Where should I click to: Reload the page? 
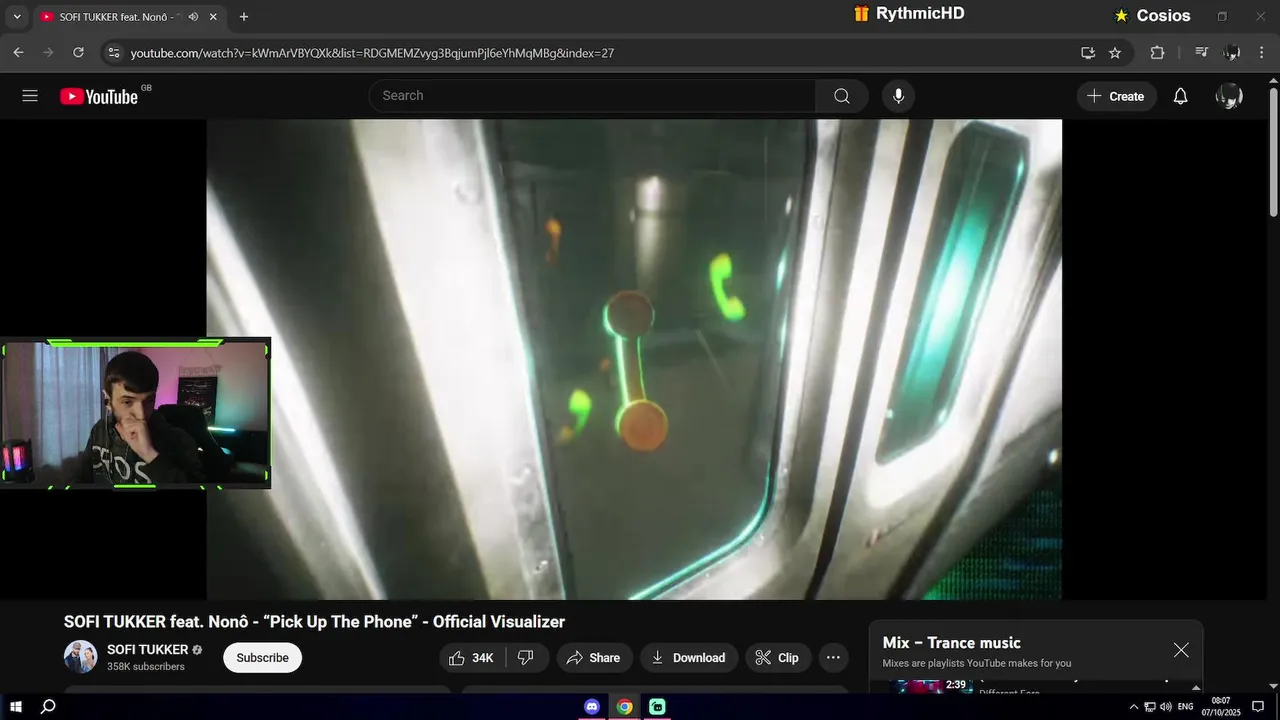(78, 53)
